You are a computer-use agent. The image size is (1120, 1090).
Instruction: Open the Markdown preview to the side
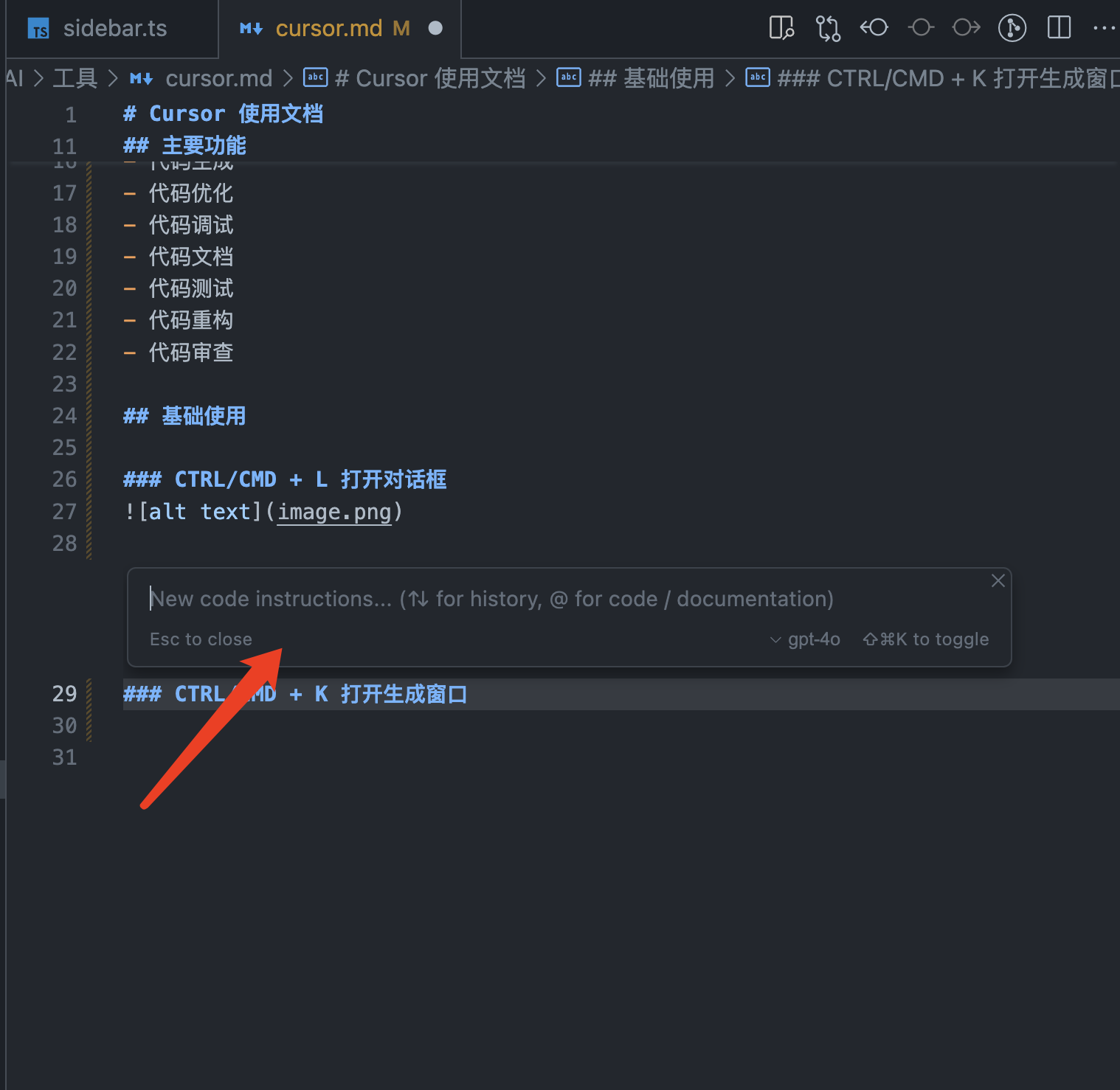click(x=781, y=28)
